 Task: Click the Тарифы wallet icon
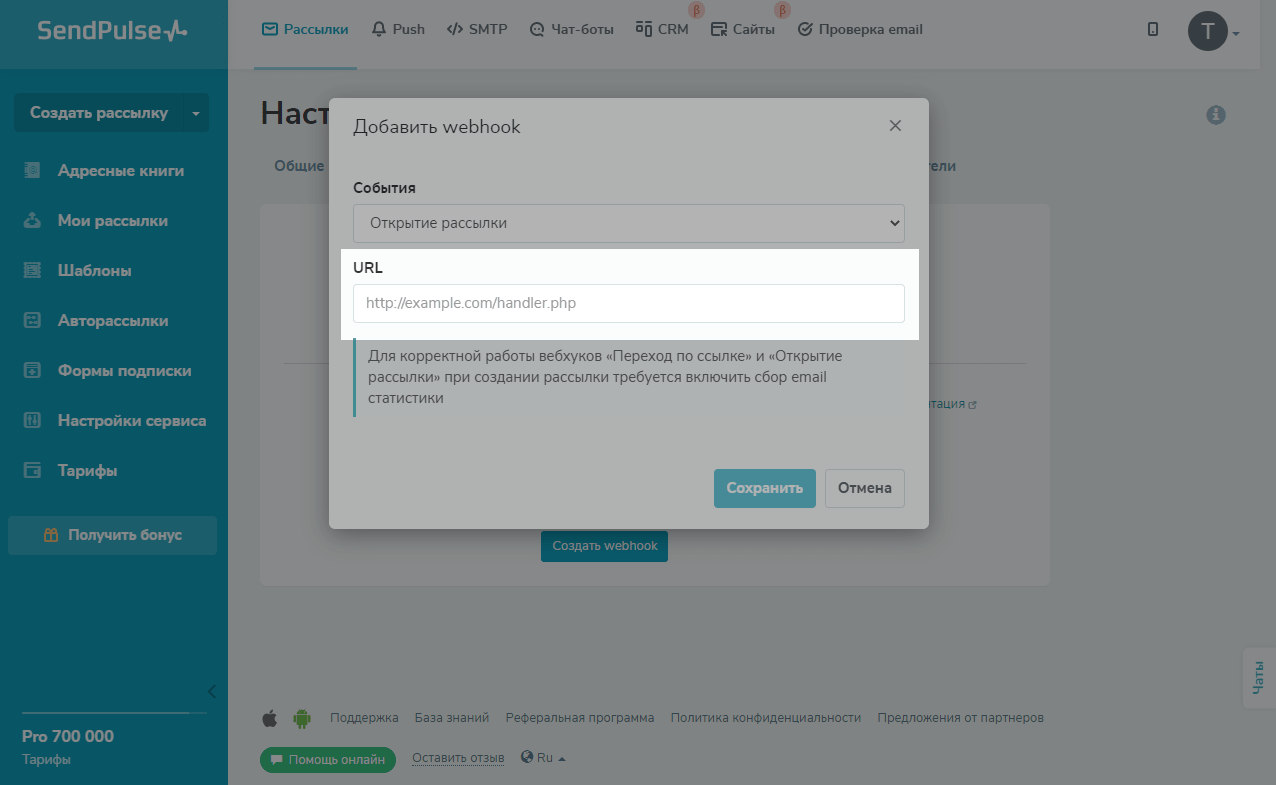coord(32,471)
